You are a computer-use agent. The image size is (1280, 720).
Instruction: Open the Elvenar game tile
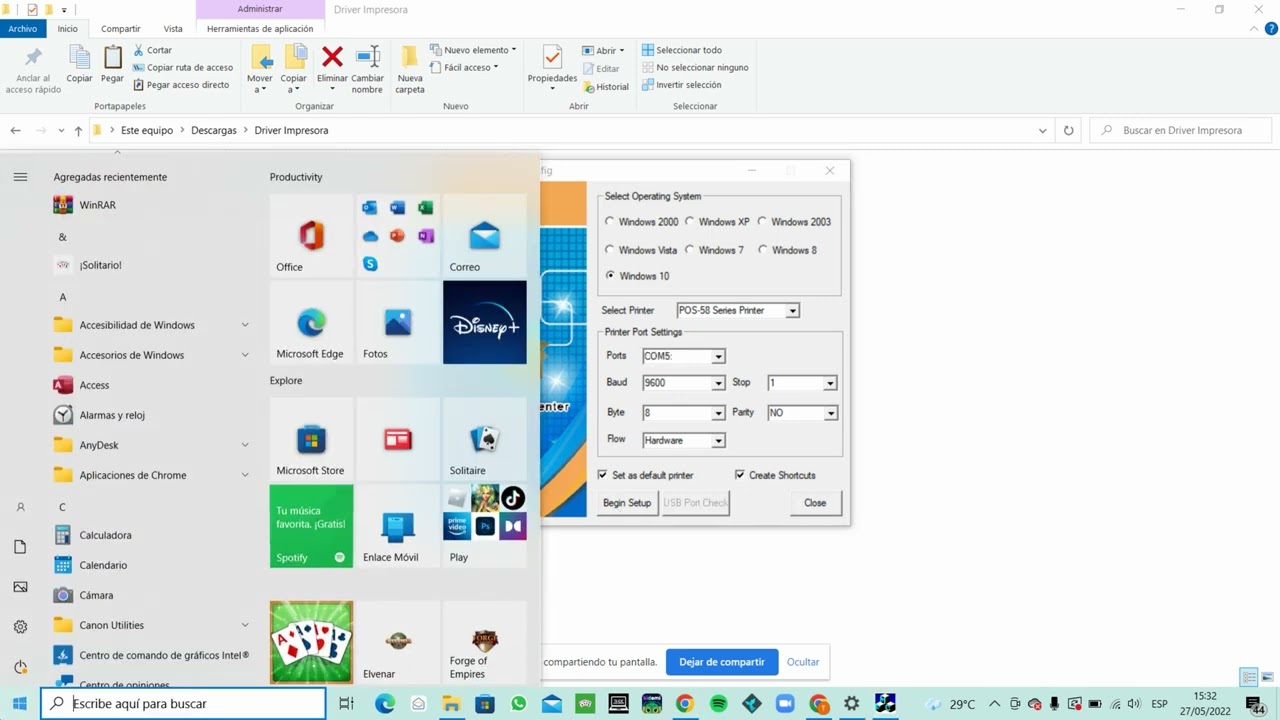pos(398,643)
